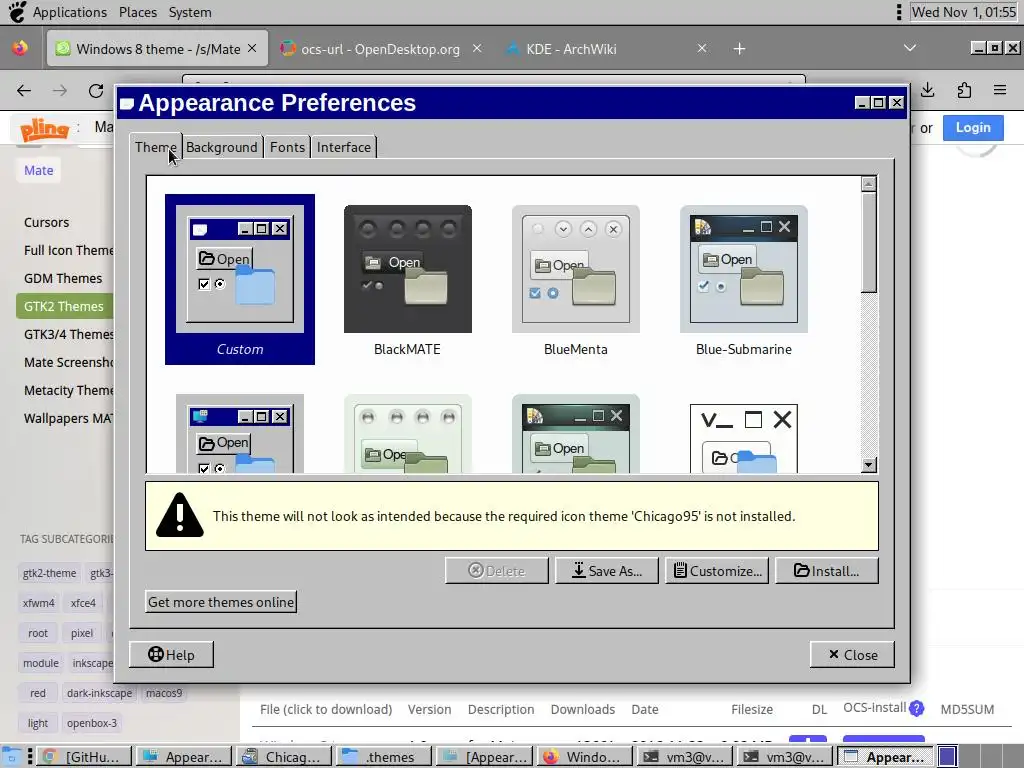
Task: Open Firefox downloads panel
Action: [x=927, y=91]
